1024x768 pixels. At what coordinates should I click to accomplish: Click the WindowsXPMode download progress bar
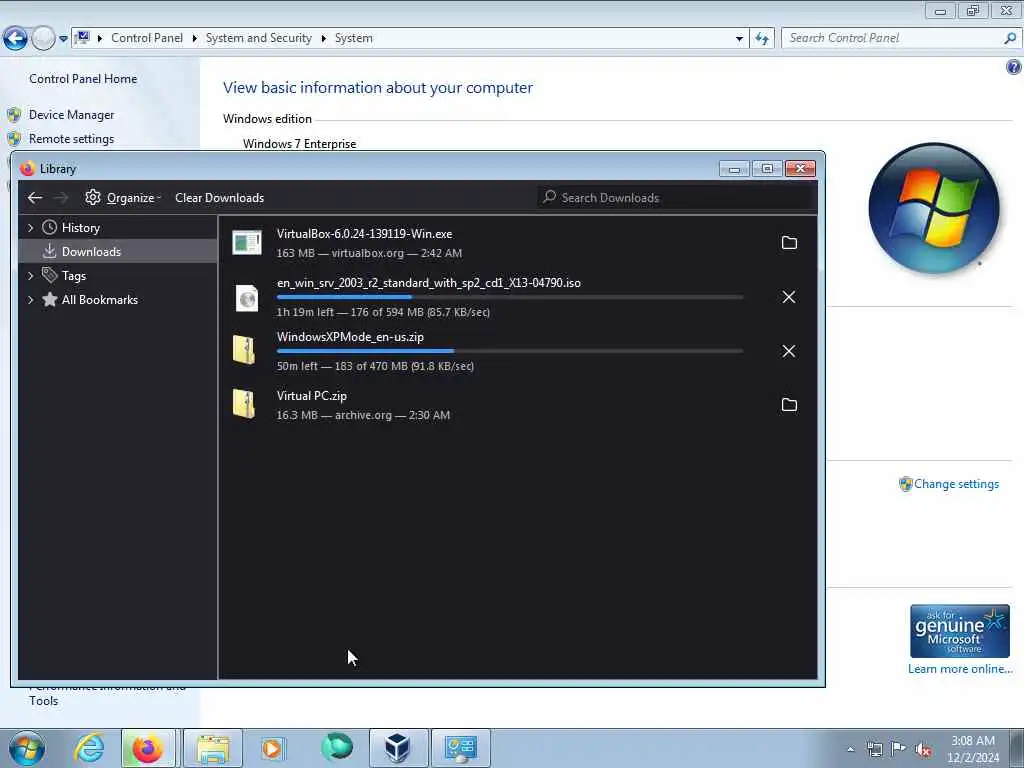pyautogui.click(x=510, y=351)
